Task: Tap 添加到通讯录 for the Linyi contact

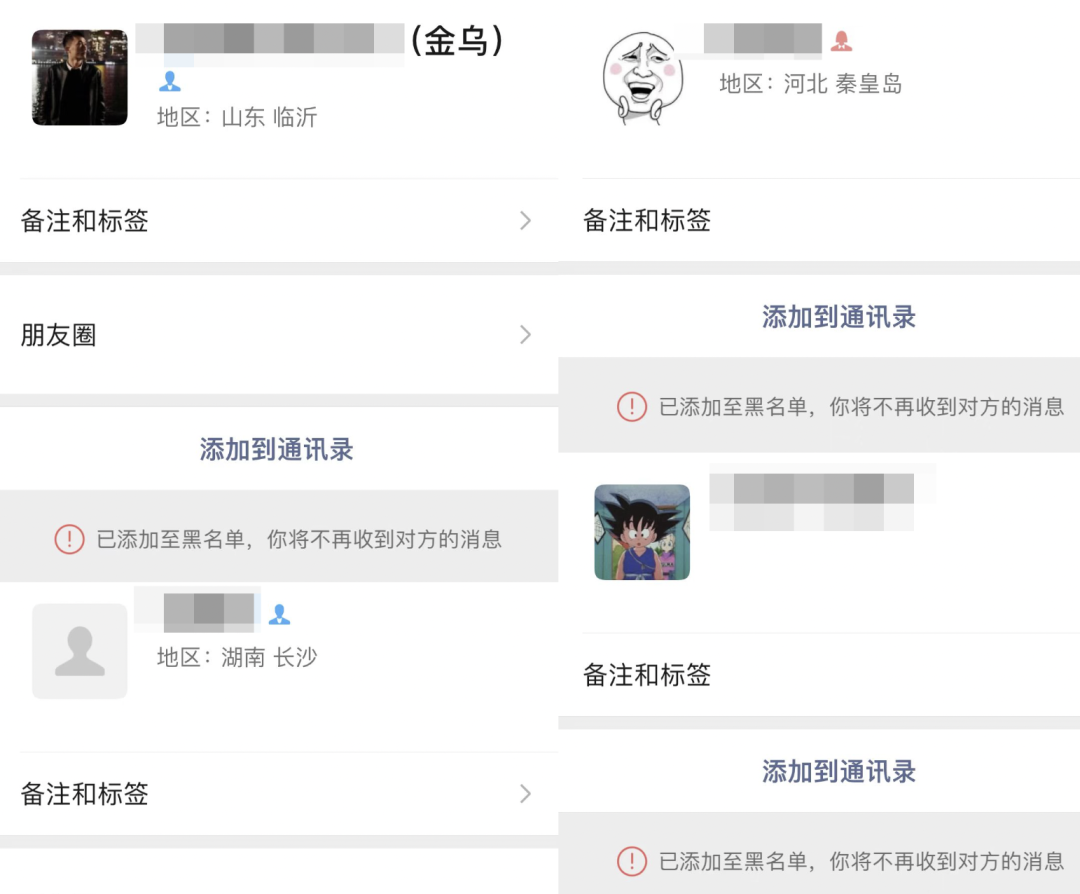Action: (277, 449)
